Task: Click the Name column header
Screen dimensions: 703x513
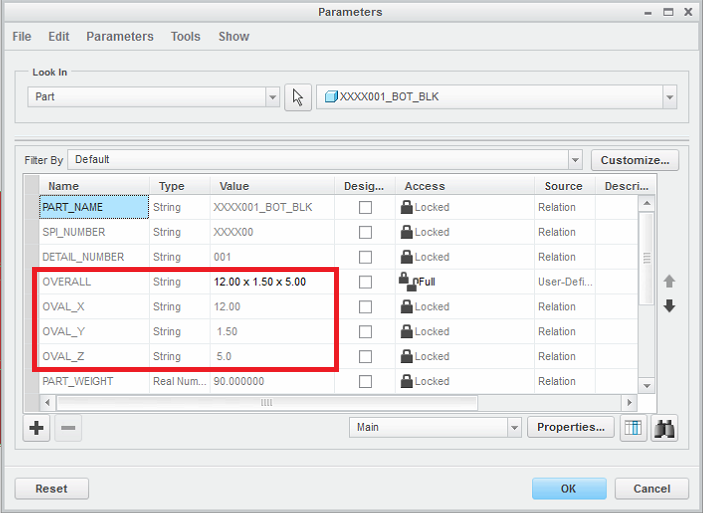Action: click(x=94, y=186)
